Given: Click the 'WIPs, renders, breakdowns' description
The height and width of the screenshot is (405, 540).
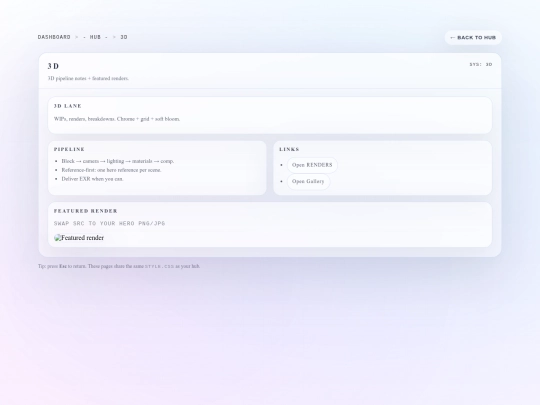Looking at the screenshot, I should 117,119.
